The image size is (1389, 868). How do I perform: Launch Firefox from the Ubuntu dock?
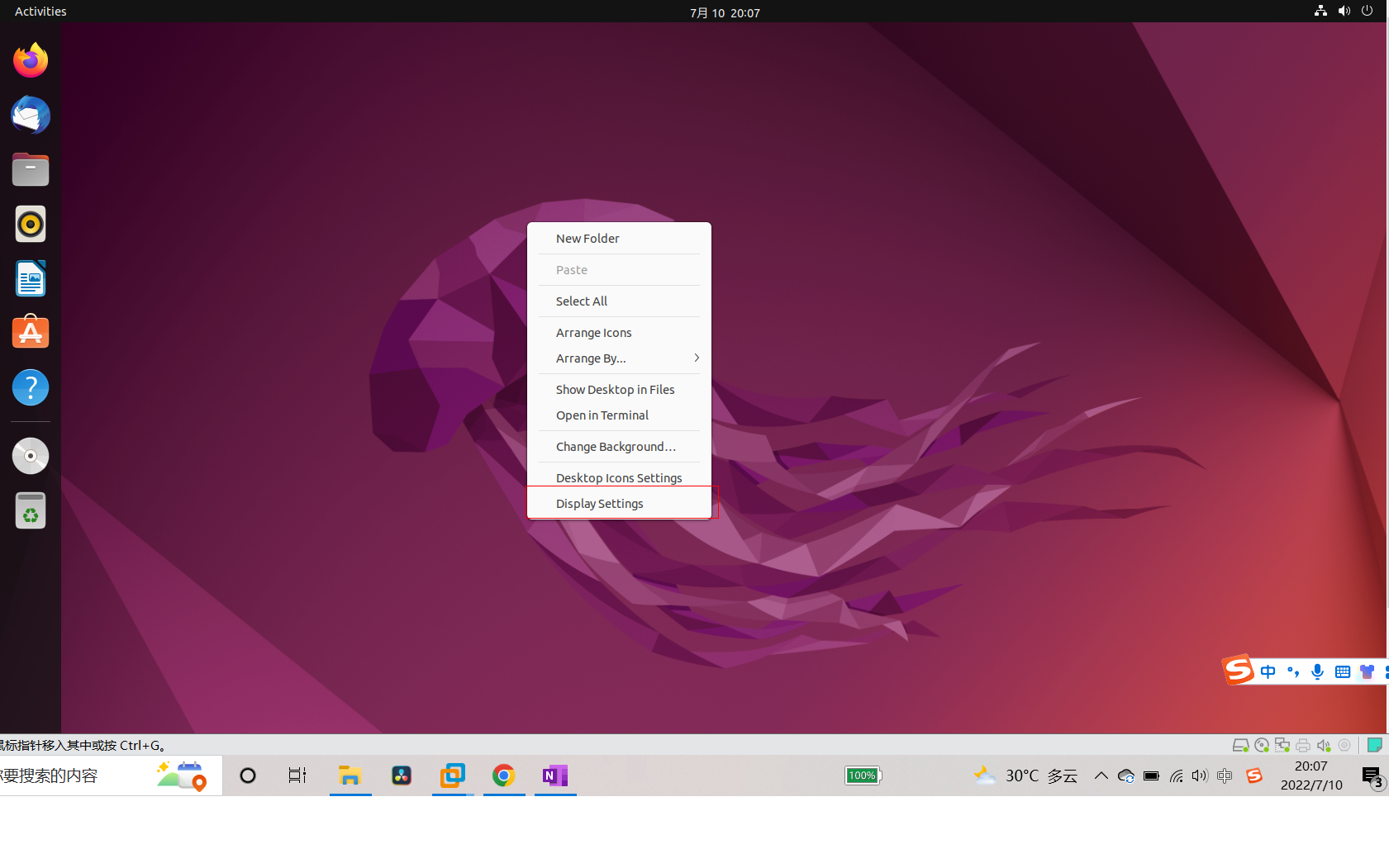pos(30,59)
